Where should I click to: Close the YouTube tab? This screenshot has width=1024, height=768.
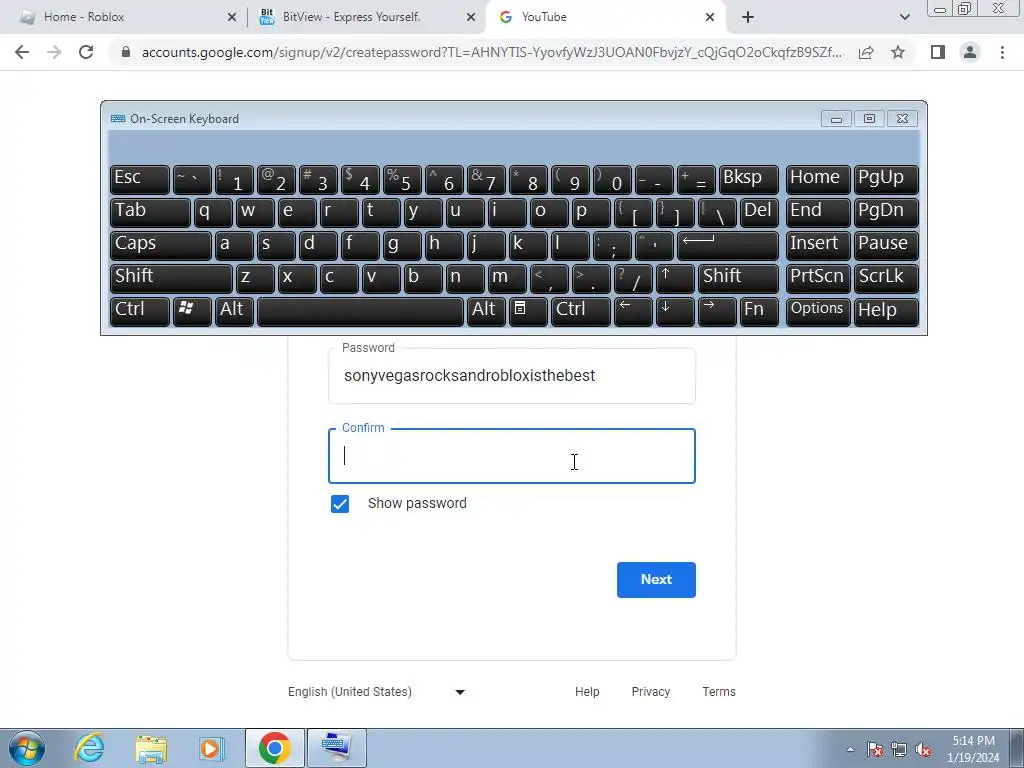[x=710, y=17]
